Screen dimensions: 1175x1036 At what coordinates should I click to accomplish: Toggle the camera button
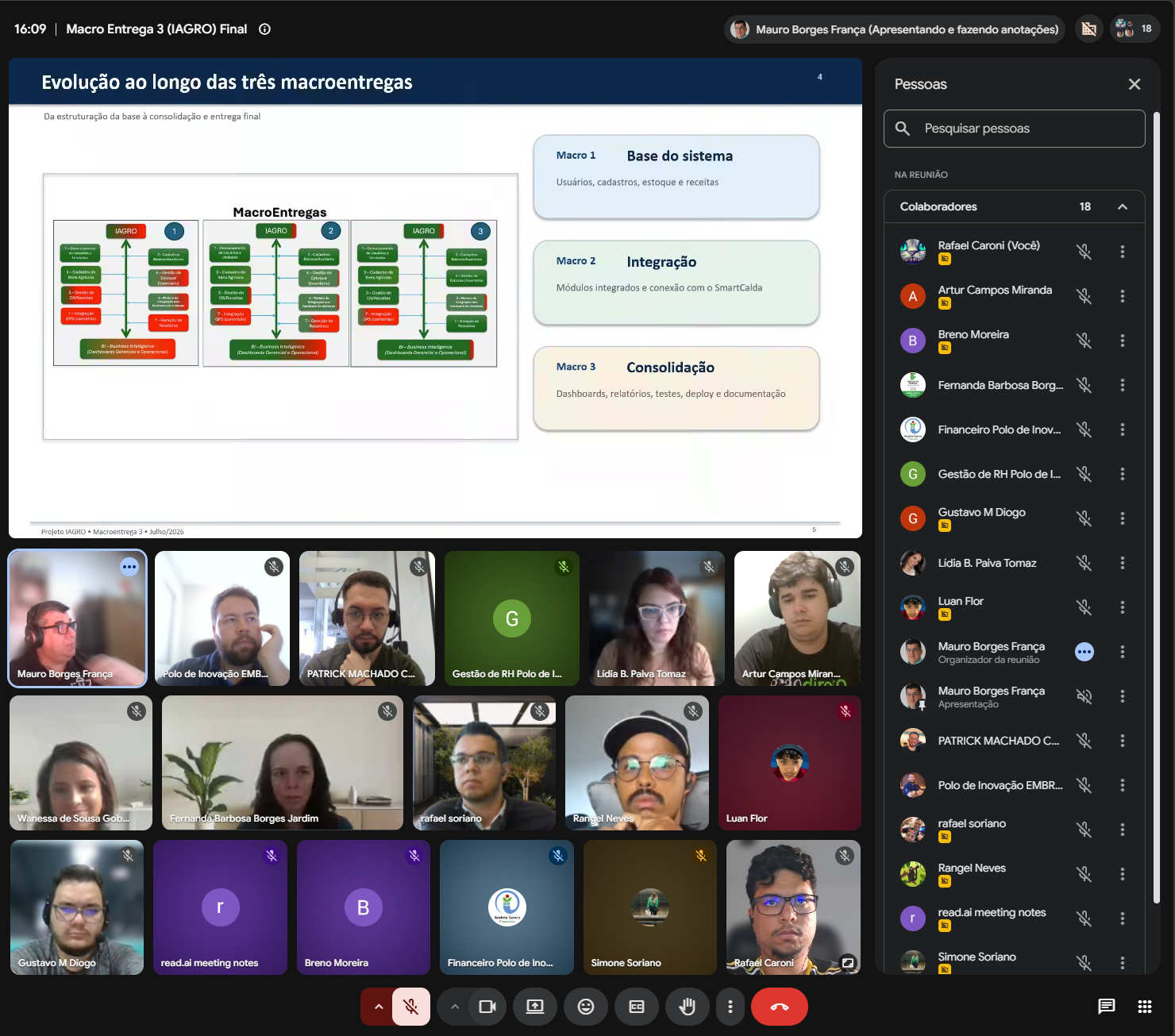487,1007
